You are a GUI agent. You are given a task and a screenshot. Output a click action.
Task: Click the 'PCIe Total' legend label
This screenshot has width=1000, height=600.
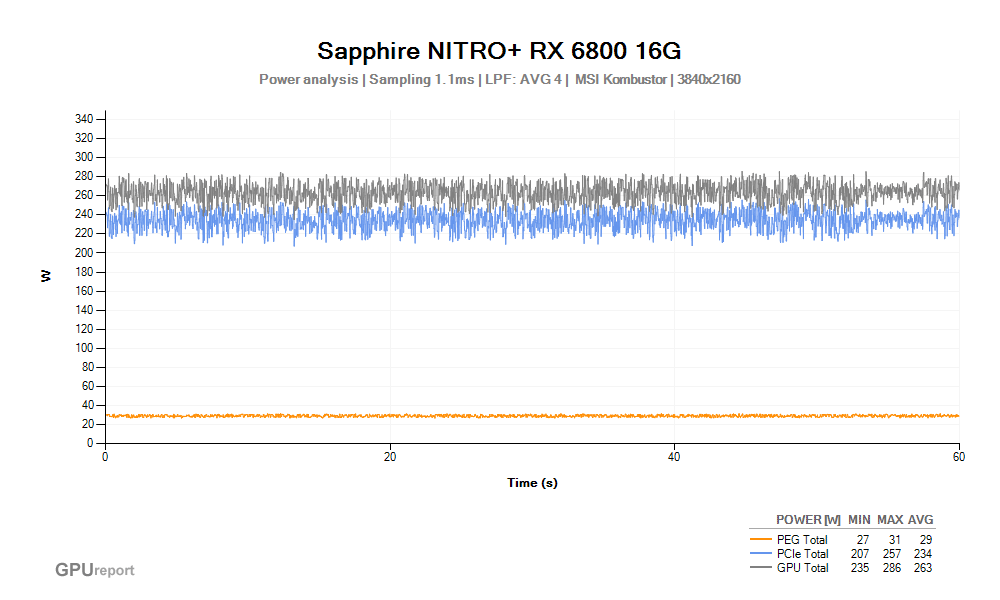802,554
